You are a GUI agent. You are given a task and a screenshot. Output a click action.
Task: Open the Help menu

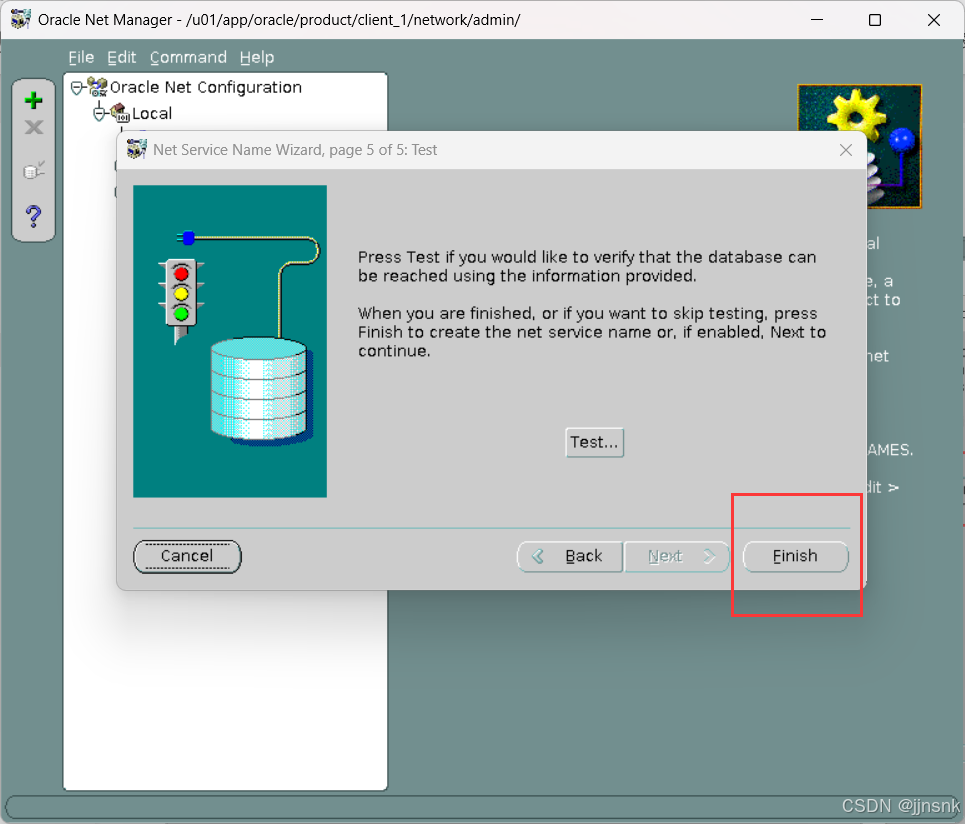257,57
